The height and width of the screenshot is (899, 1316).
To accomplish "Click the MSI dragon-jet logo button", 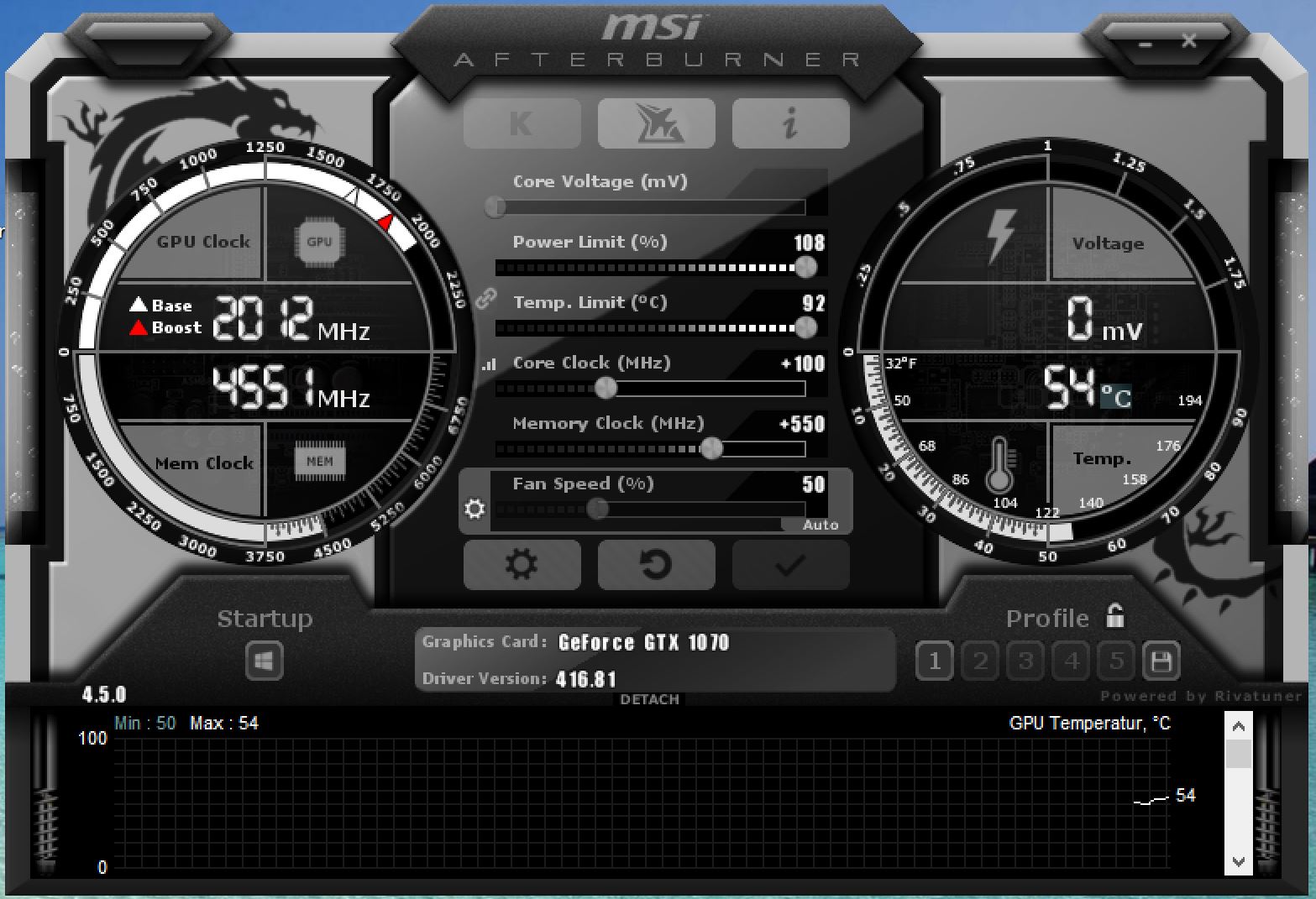I will click(x=656, y=123).
